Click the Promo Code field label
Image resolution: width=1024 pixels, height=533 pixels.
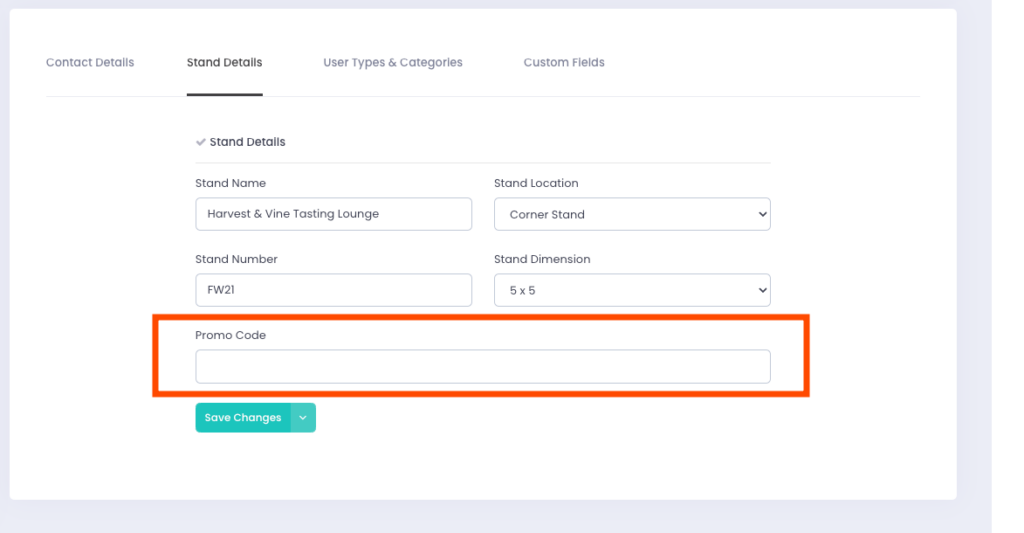230,335
